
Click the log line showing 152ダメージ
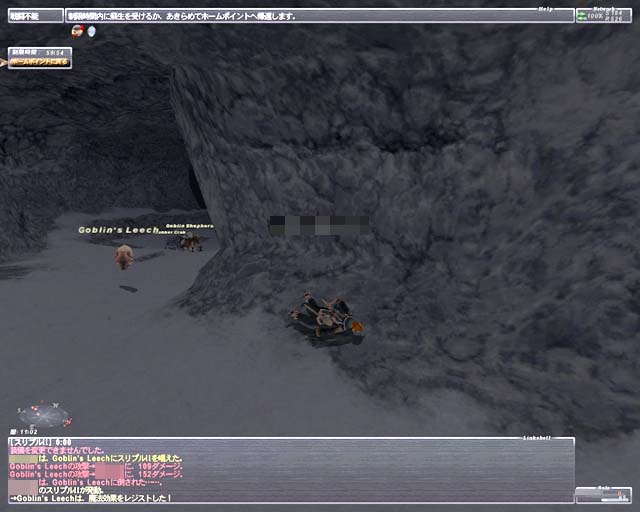(x=96, y=474)
